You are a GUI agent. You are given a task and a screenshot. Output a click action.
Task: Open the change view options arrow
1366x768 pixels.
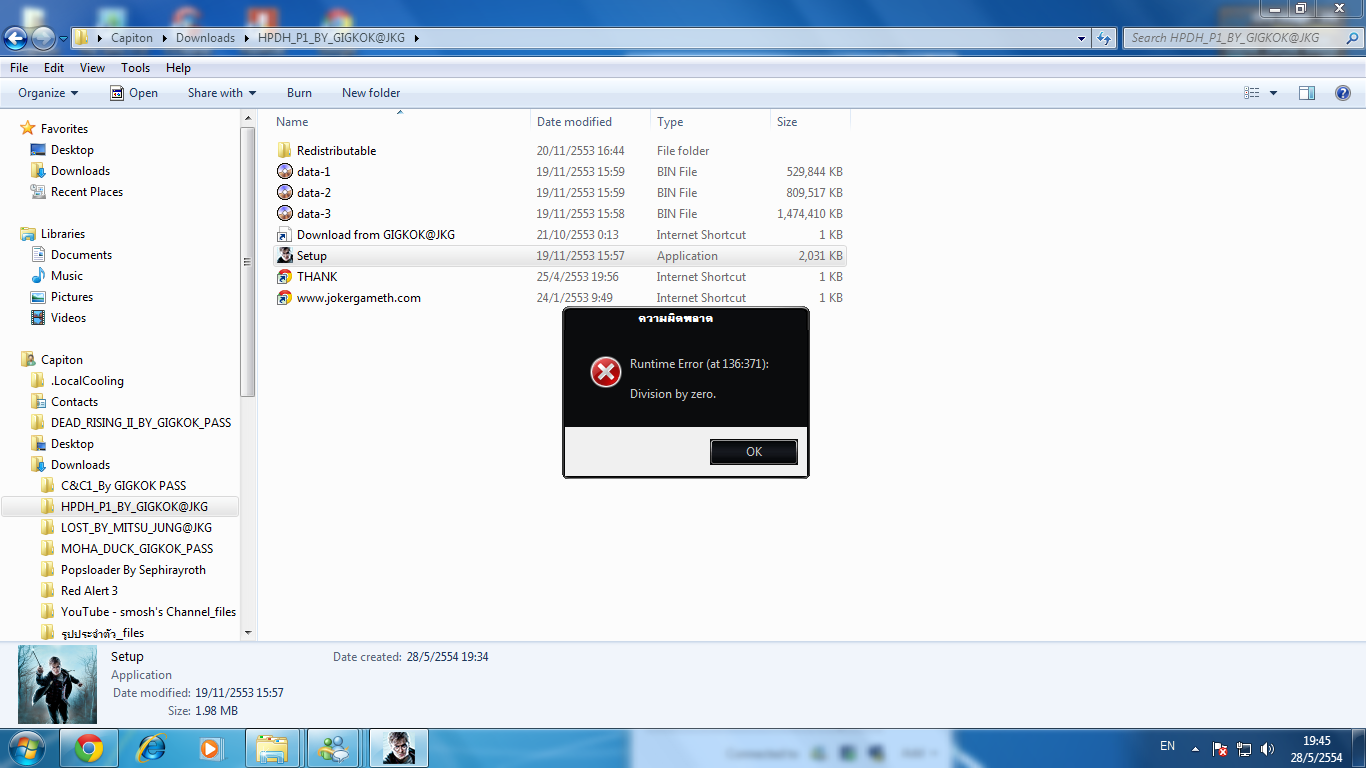tap(1273, 93)
